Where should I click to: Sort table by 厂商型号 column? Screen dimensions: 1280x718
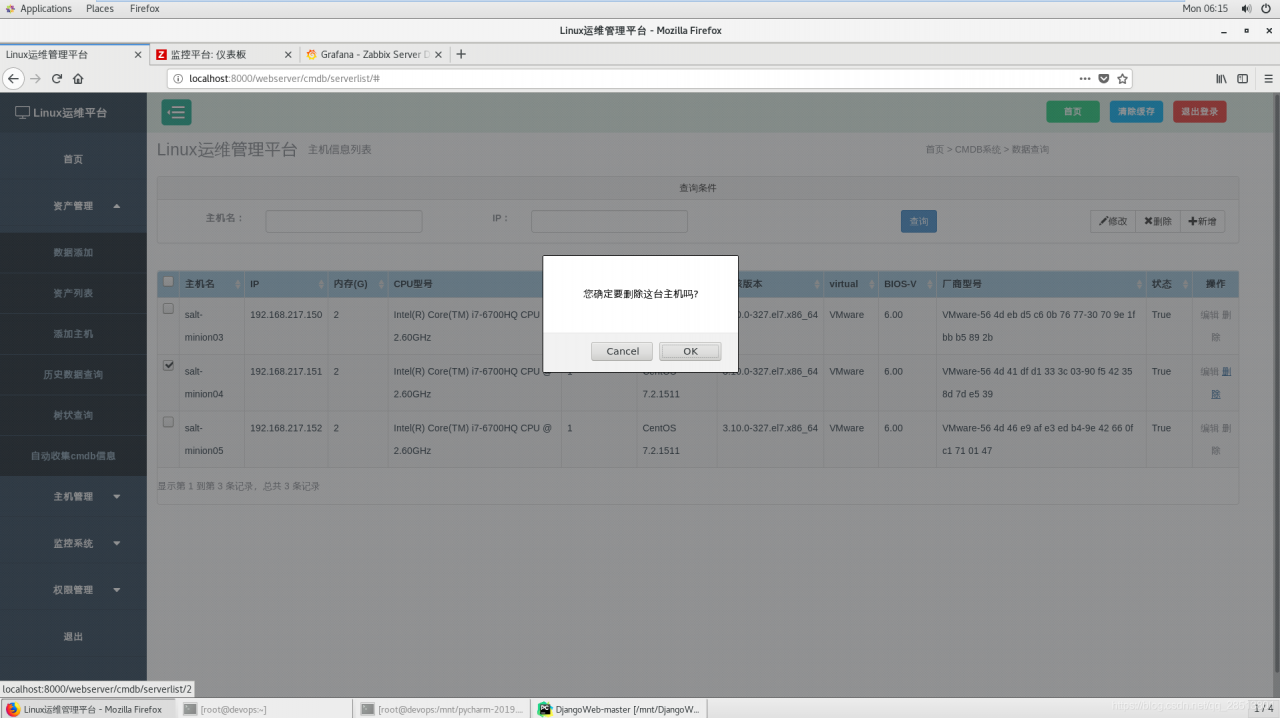1042,284
